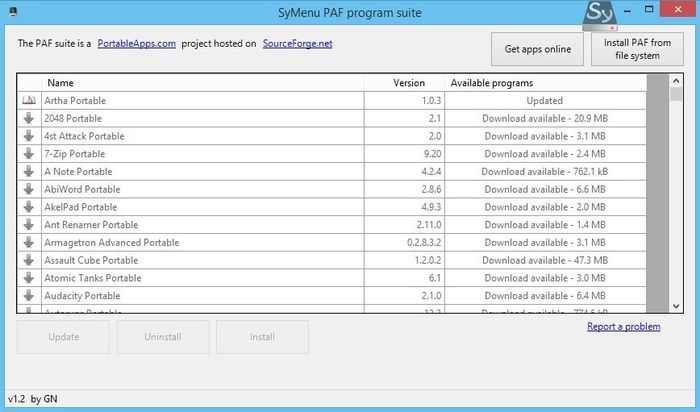
Task: Click download arrow icon for Audacity Portable
Action: (x=29, y=296)
